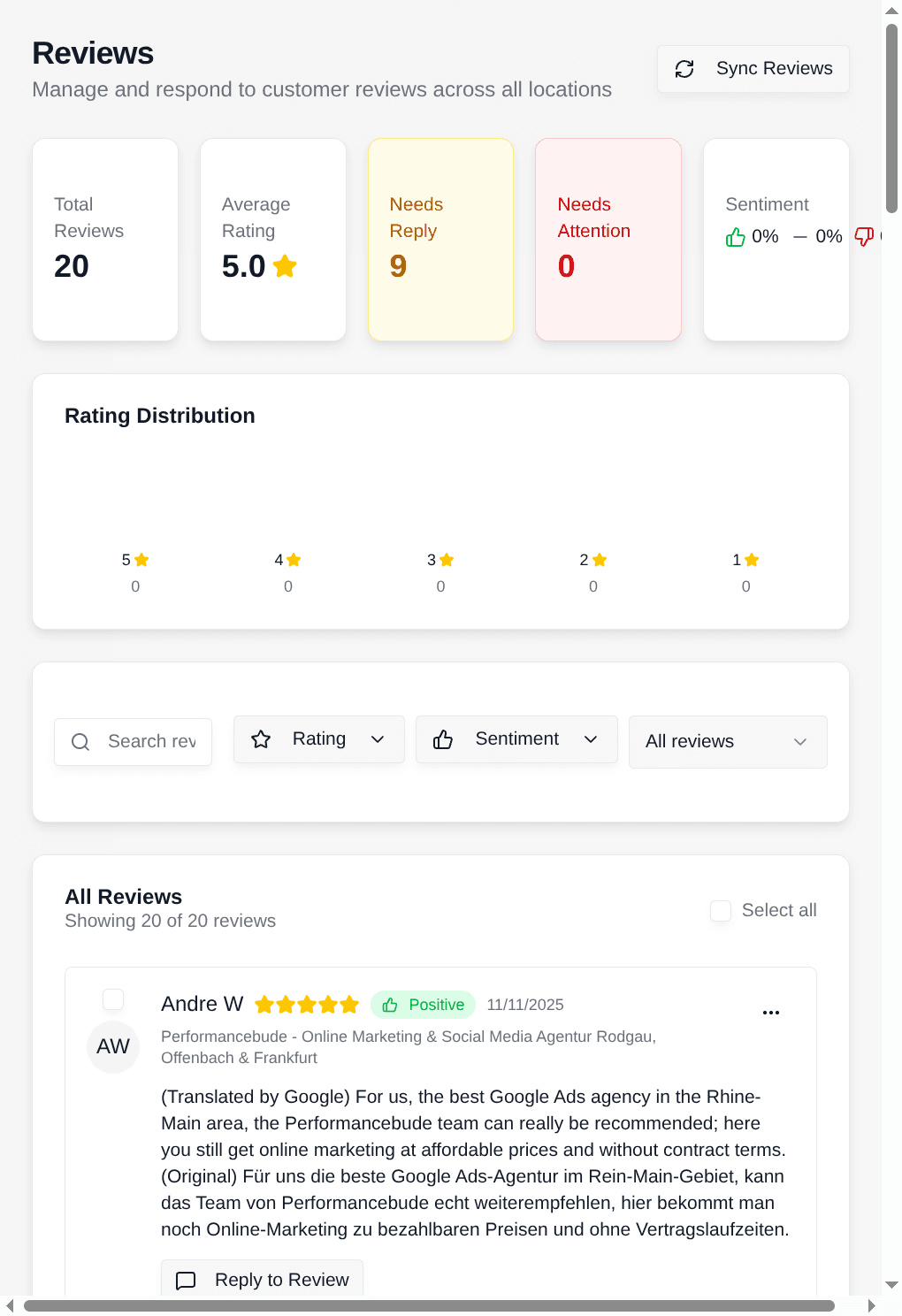Click Reply to Review
Viewport: 902px width, 1316px height.
coord(262,1280)
